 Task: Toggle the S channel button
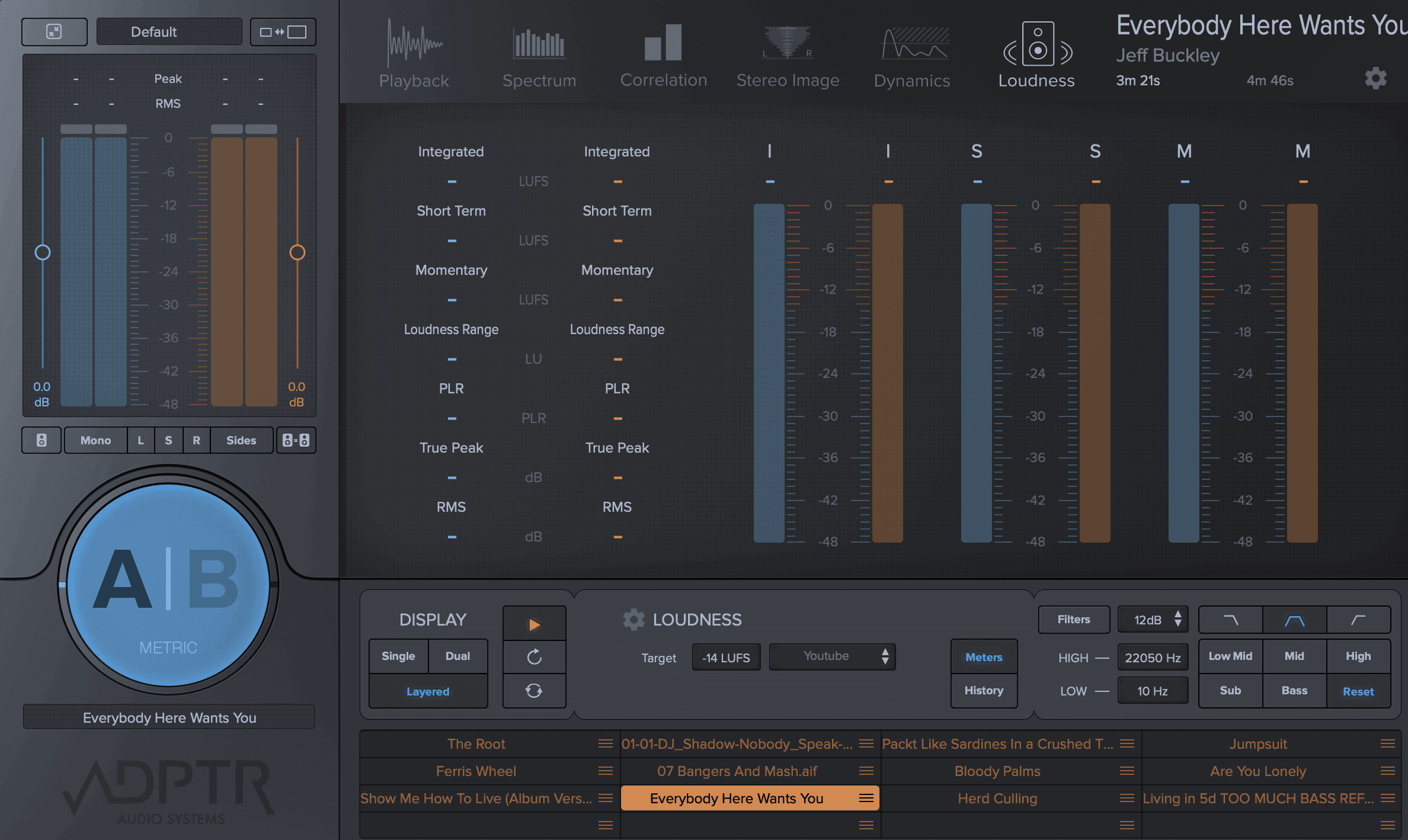168,440
